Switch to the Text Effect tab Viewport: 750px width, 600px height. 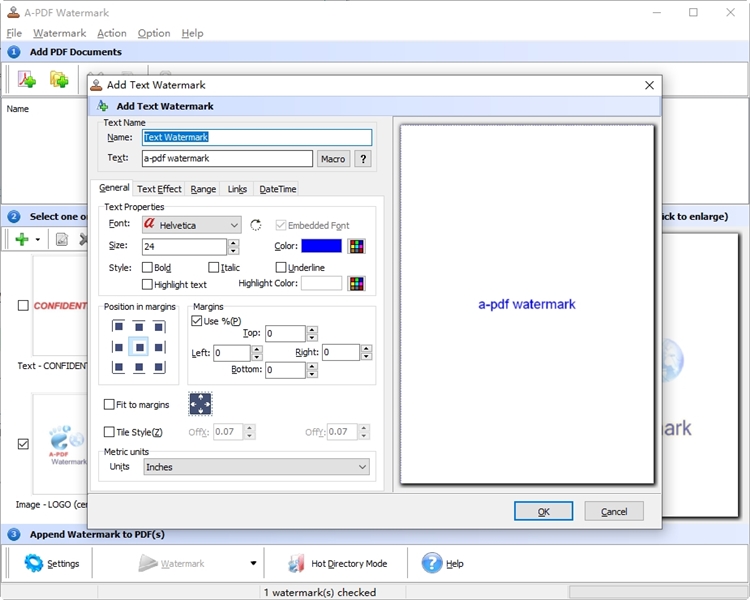pos(159,189)
